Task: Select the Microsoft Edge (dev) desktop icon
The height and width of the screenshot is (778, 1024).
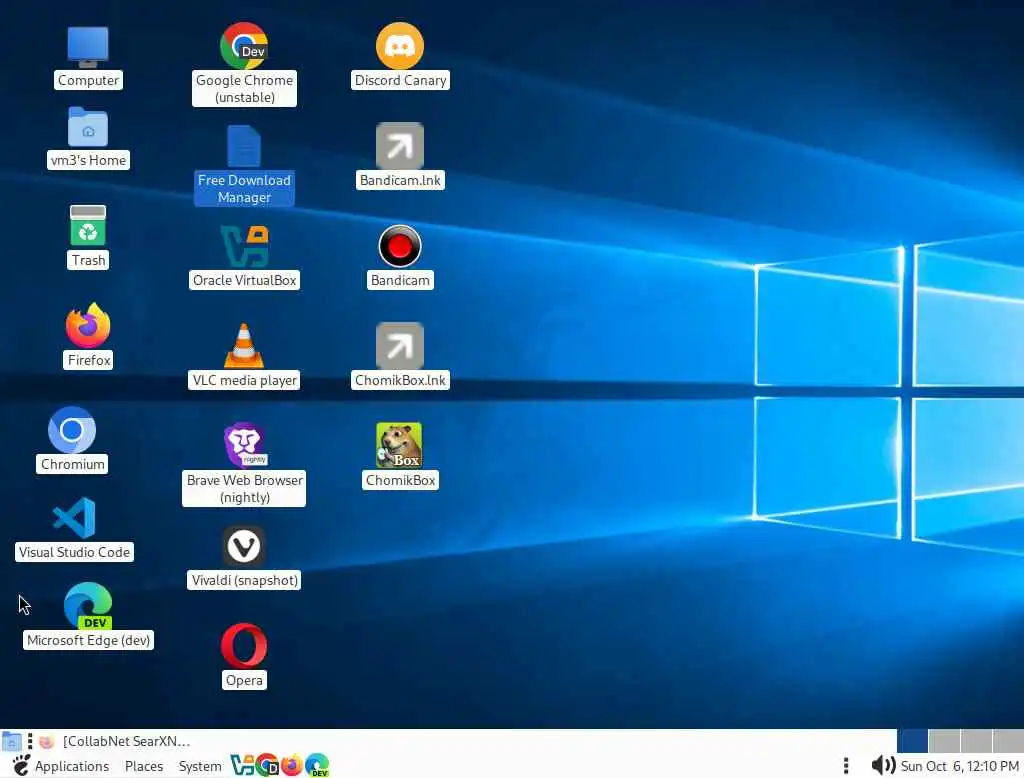Action: point(88,606)
